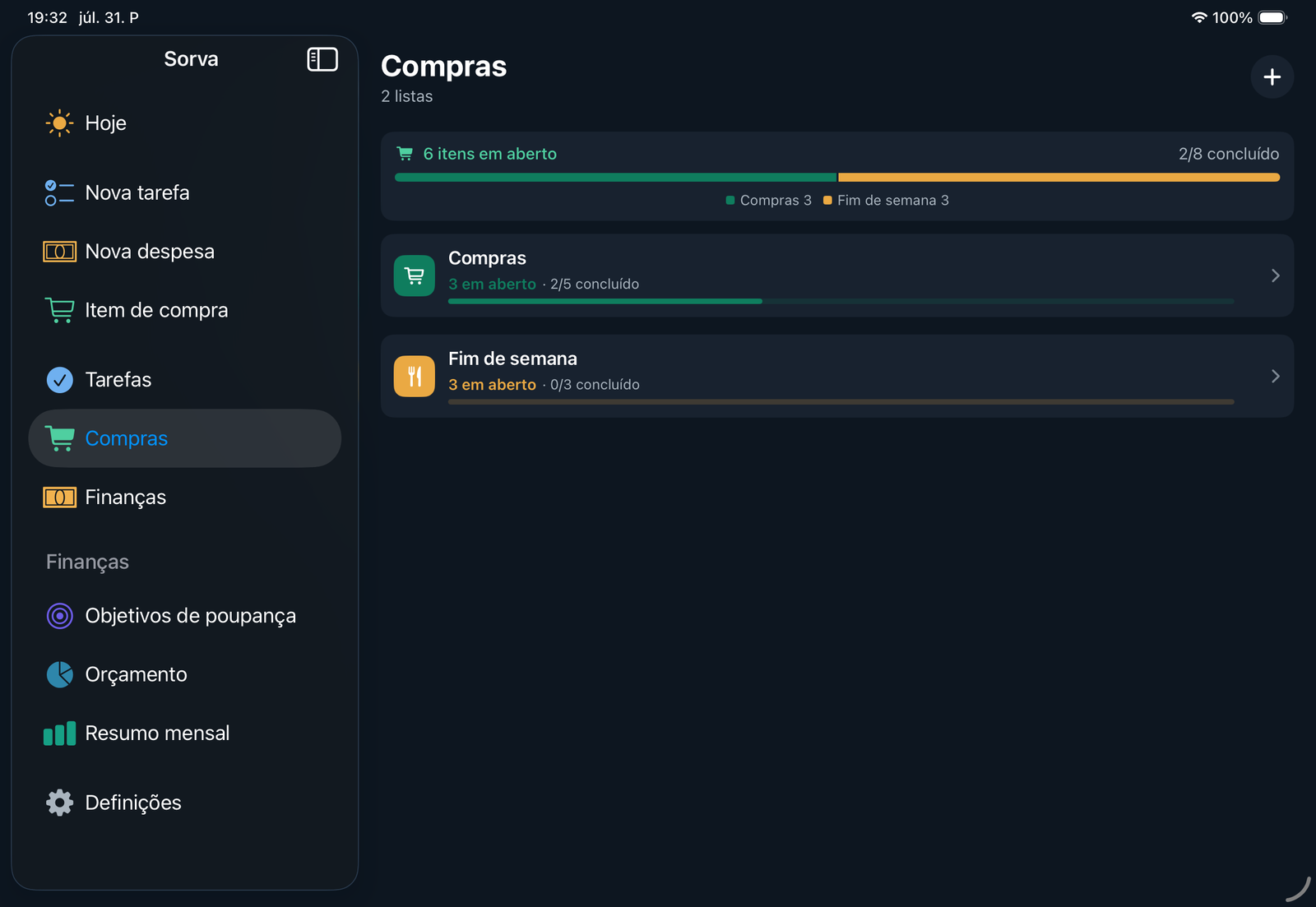
Task: Click the Nova despesa banknote icon
Action: coord(59,252)
